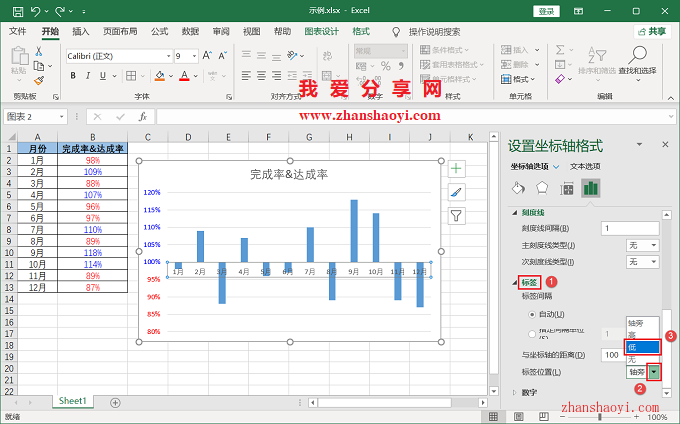Click the zoom slider in status bar

click(600, 417)
